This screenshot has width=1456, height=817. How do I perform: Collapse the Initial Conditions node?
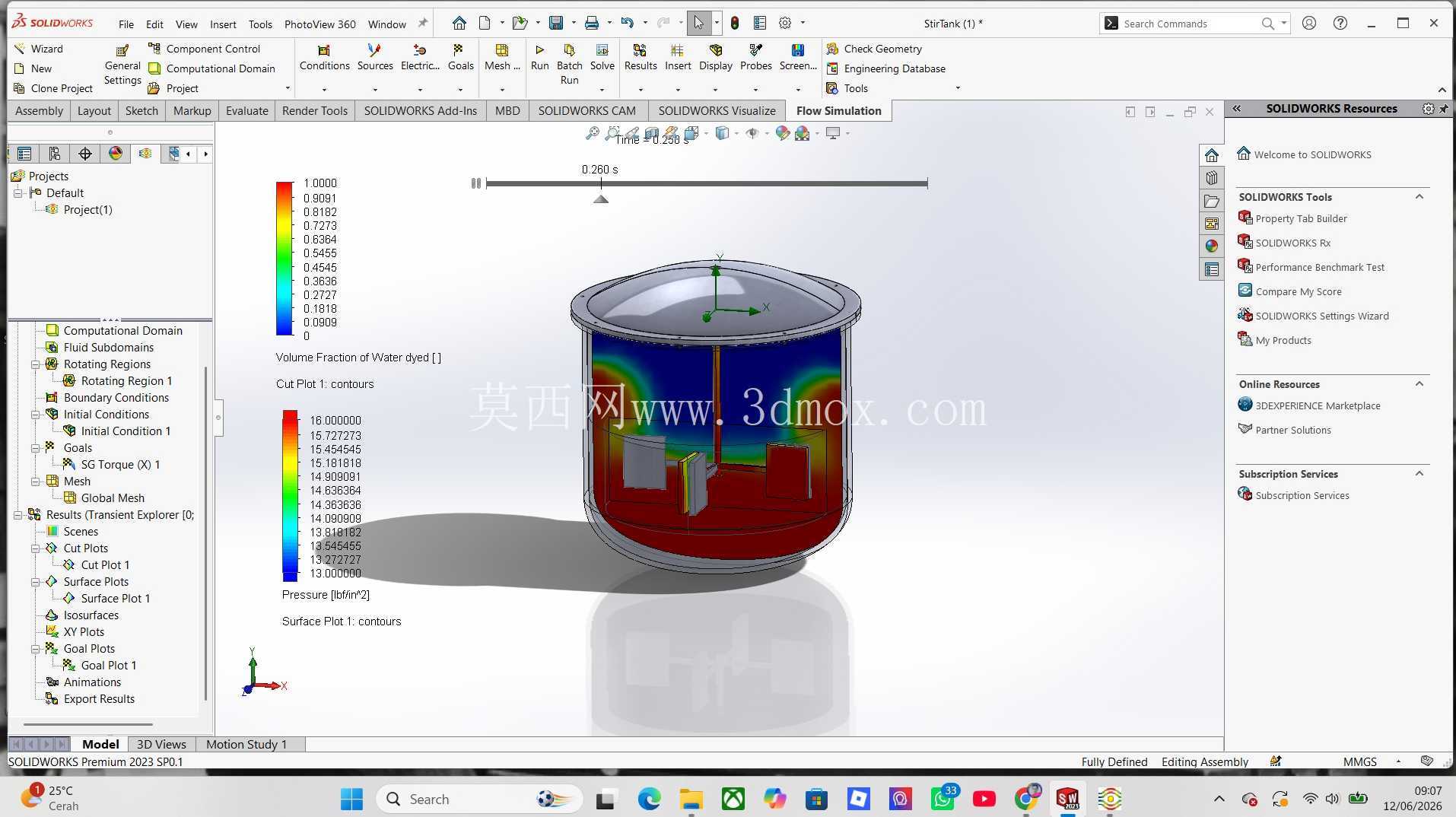click(x=35, y=415)
